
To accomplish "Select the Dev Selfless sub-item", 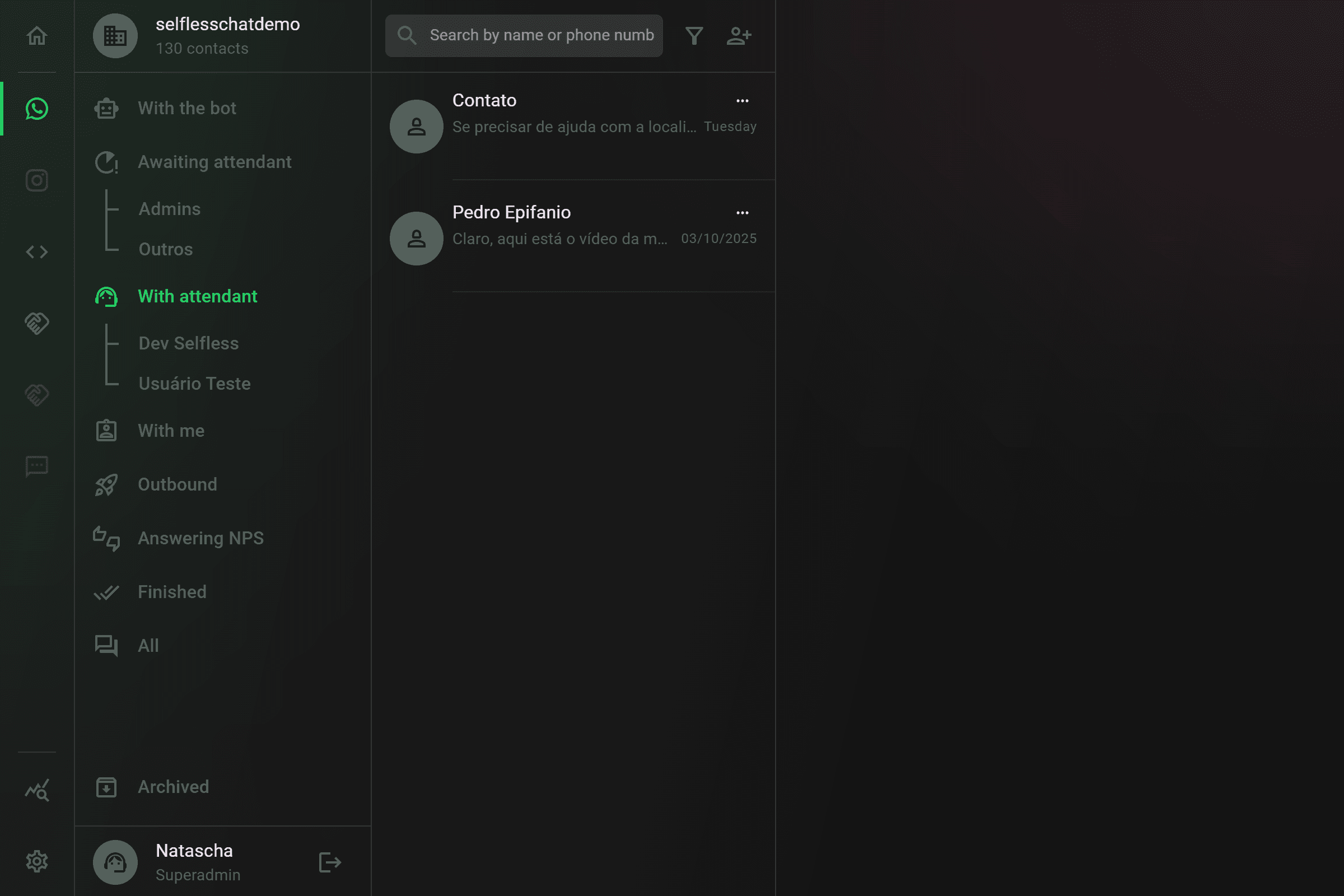I will [189, 343].
